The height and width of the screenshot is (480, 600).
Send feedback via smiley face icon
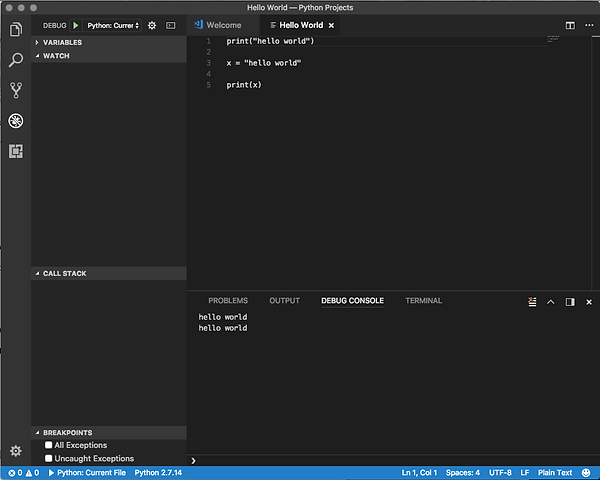tap(586, 473)
